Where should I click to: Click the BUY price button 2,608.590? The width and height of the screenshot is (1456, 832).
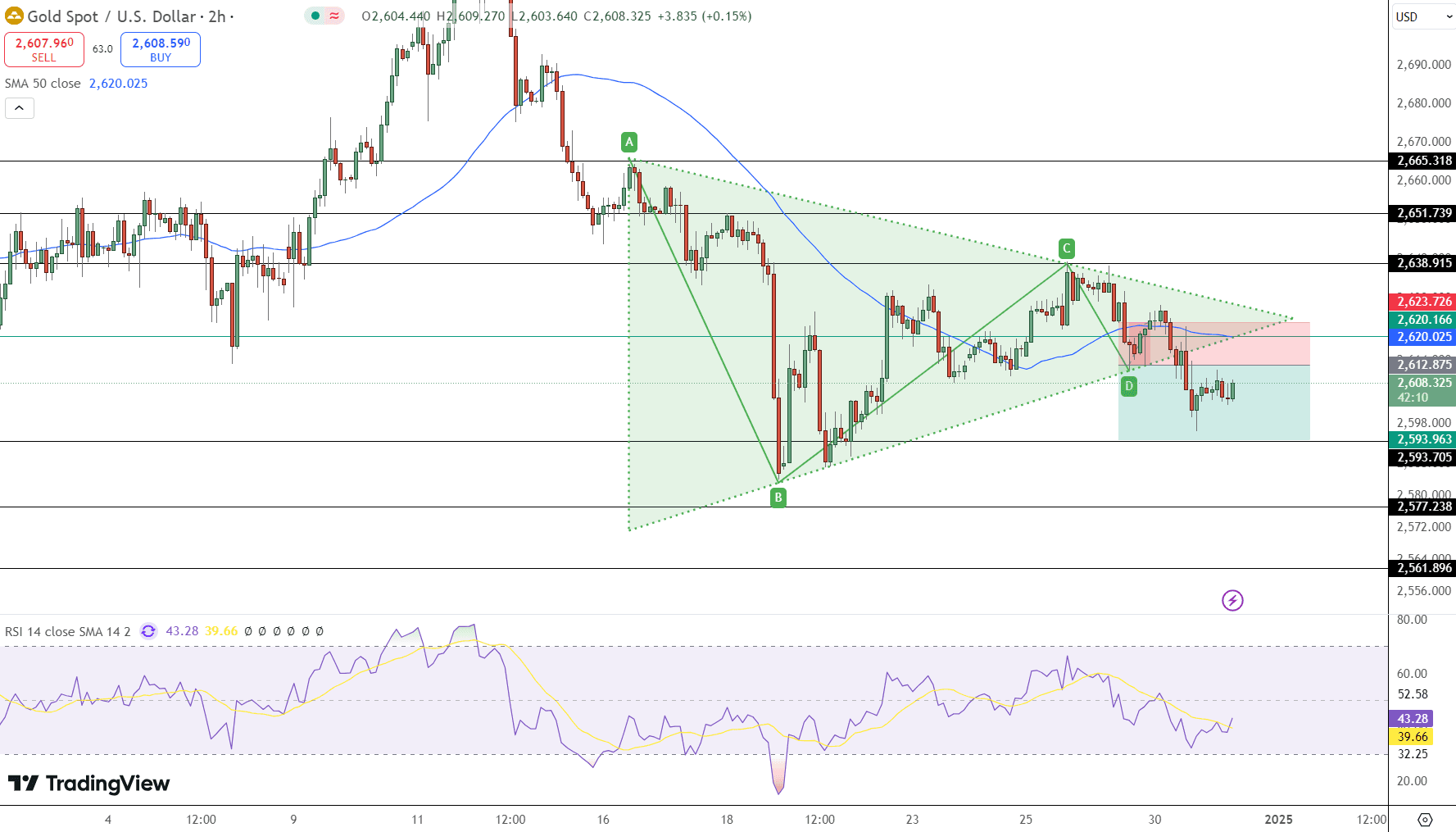pyautogui.click(x=161, y=49)
